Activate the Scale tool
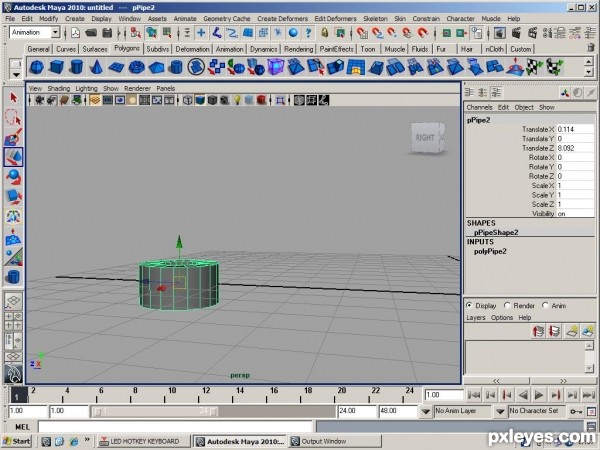600x450 pixels. pyautogui.click(x=13, y=197)
